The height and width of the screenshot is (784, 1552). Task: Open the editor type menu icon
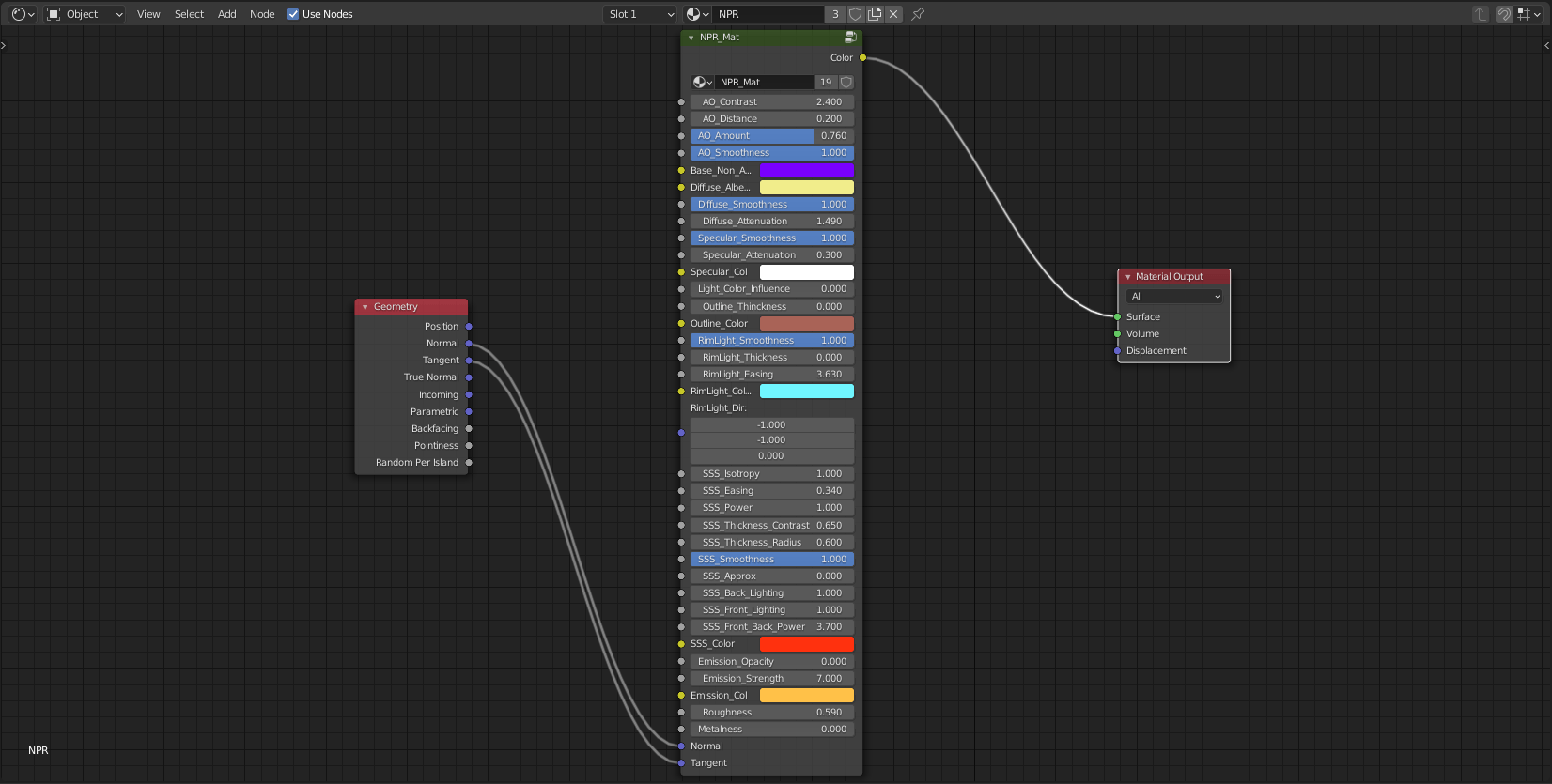tap(23, 14)
